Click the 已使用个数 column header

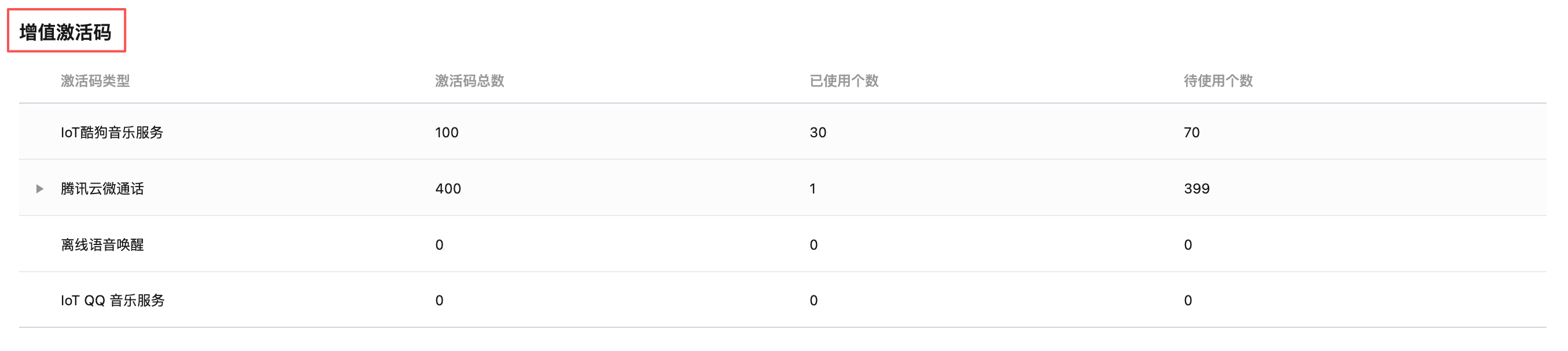844,81
